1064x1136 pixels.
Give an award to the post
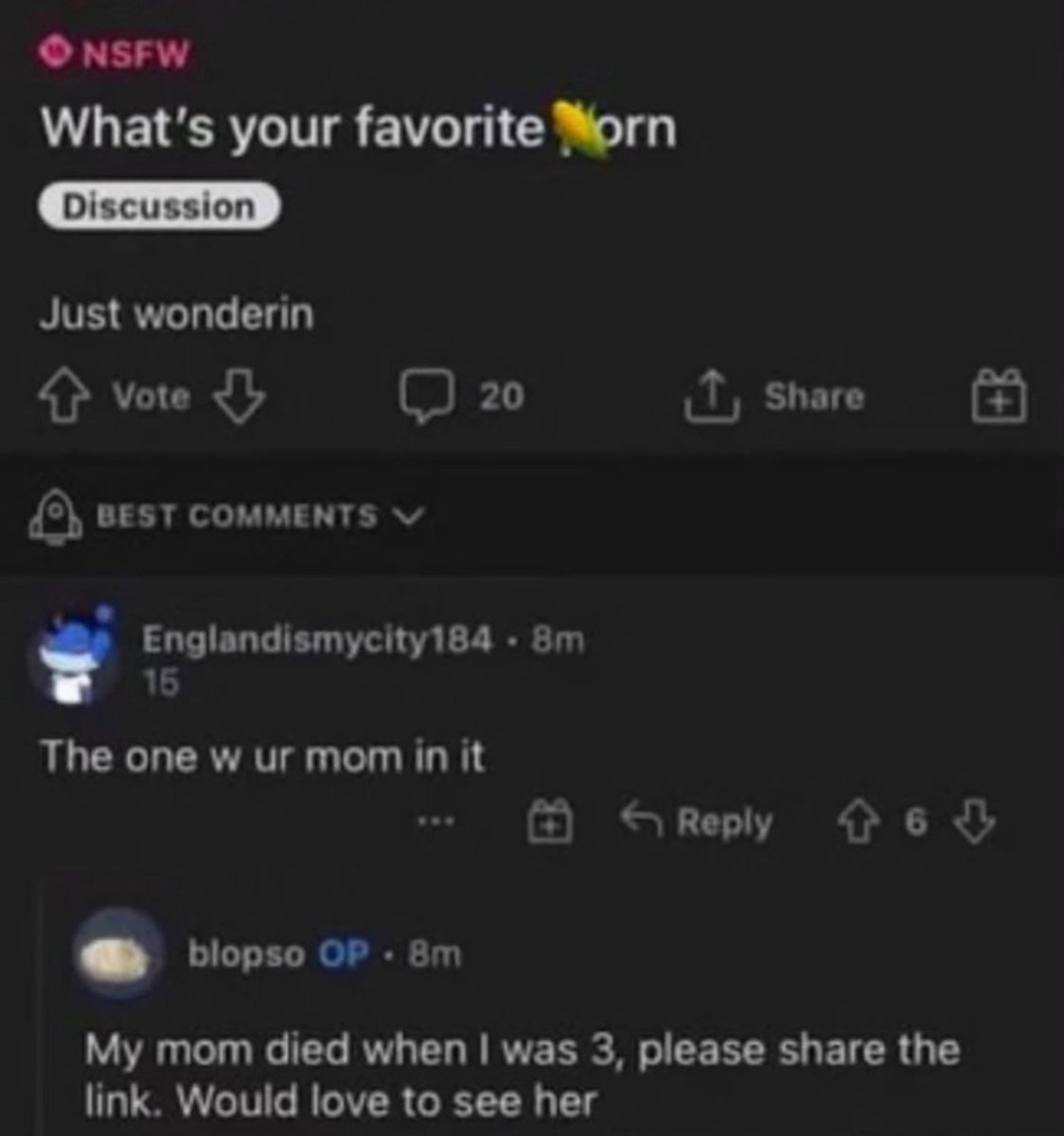click(1002, 396)
